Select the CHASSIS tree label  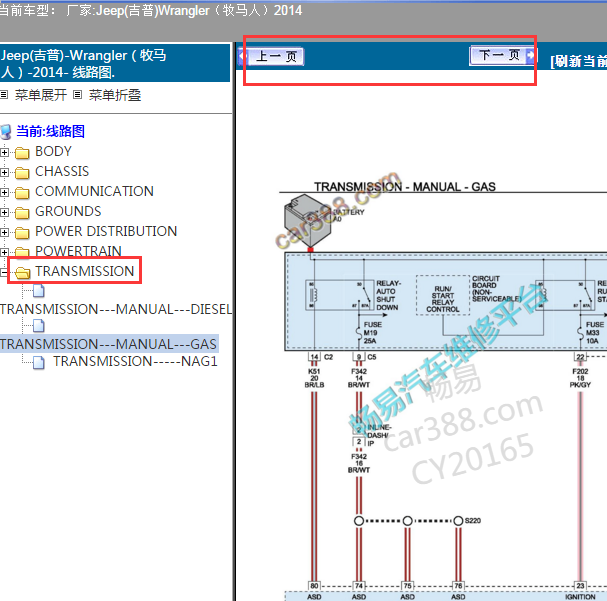tap(62, 171)
